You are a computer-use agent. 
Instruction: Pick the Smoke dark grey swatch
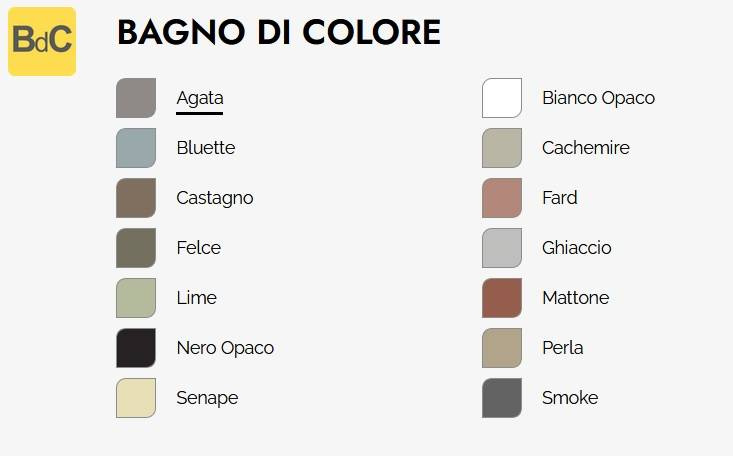(x=502, y=398)
